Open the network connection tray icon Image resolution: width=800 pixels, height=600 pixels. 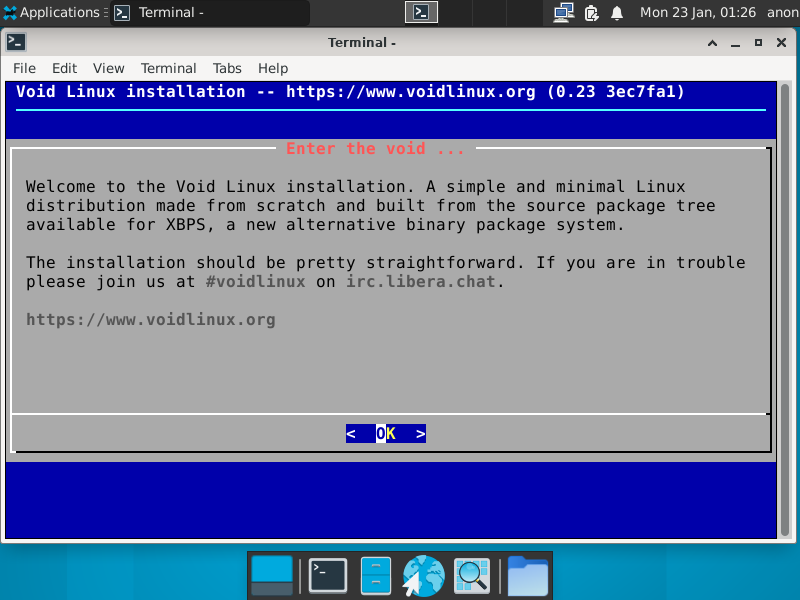[x=564, y=12]
